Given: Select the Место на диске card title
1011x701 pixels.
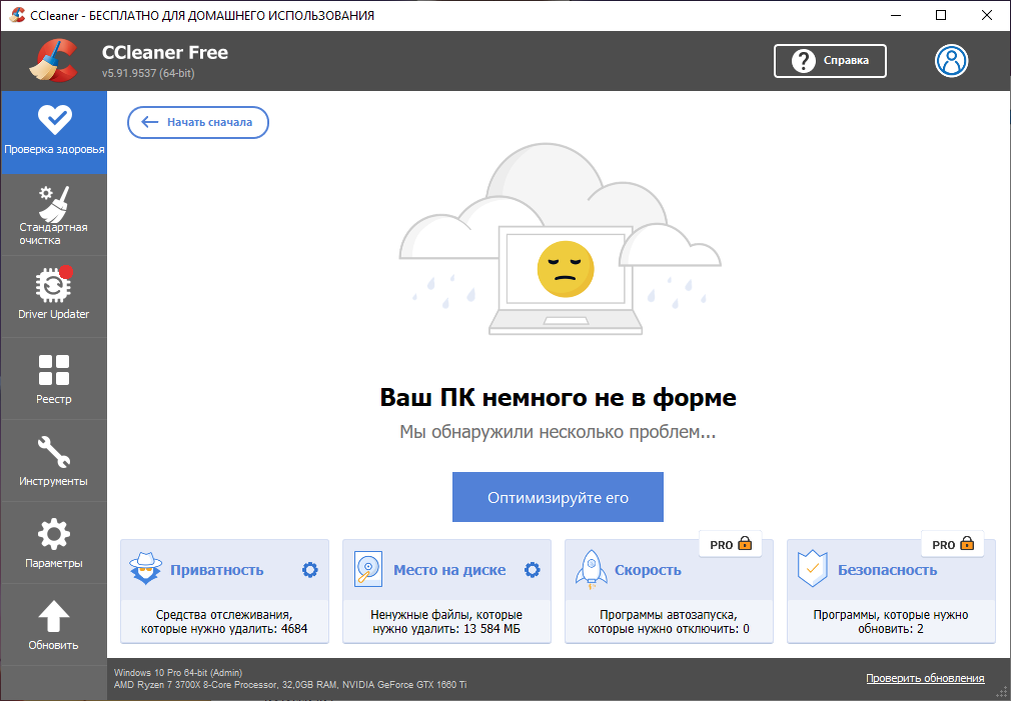Looking at the screenshot, I should pyautogui.click(x=449, y=570).
